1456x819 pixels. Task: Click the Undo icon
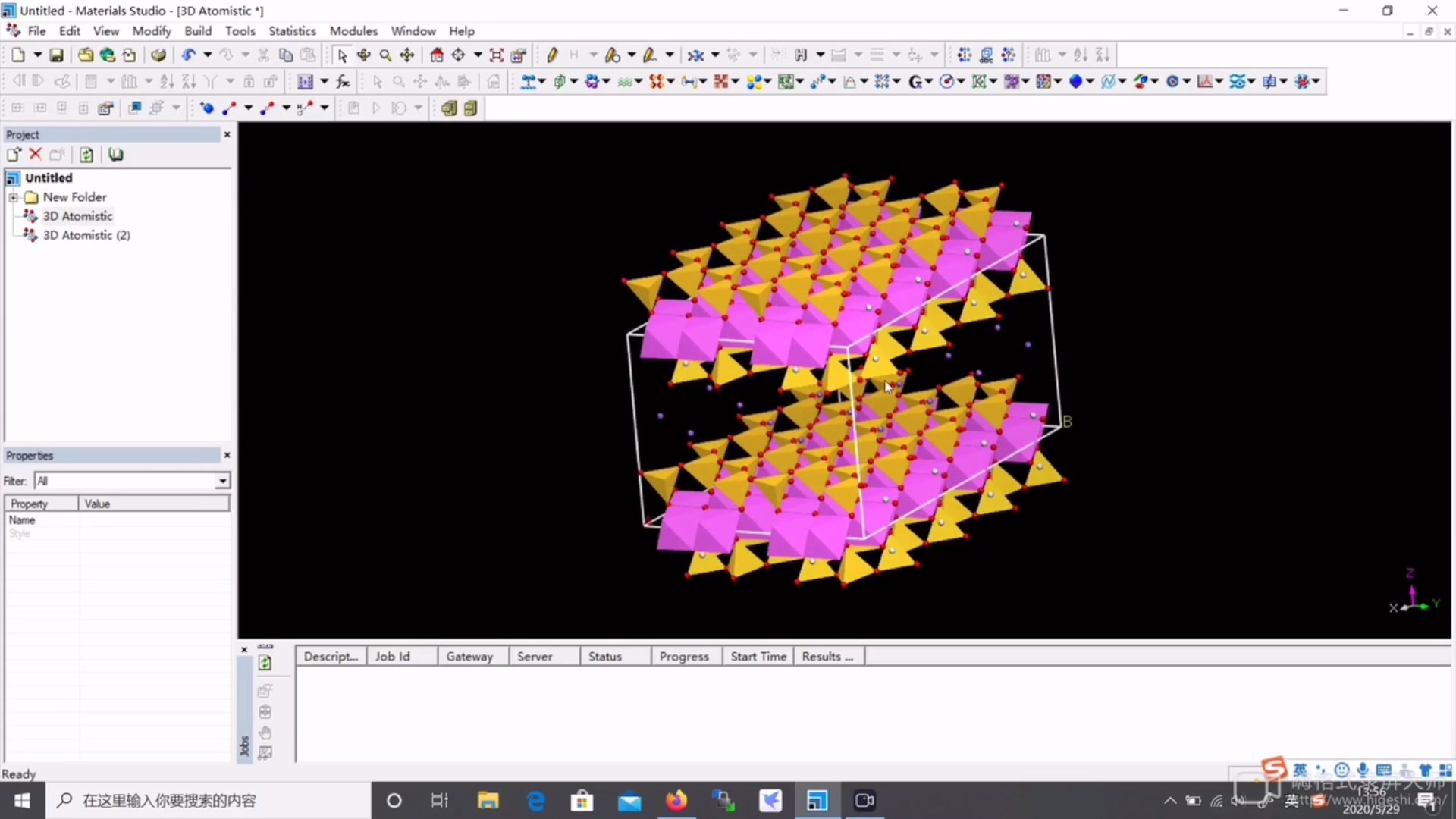click(x=190, y=55)
